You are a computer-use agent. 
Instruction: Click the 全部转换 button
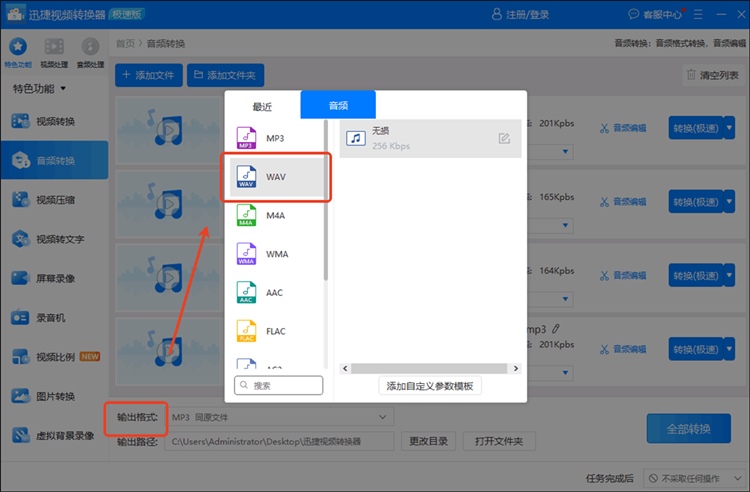point(688,428)
